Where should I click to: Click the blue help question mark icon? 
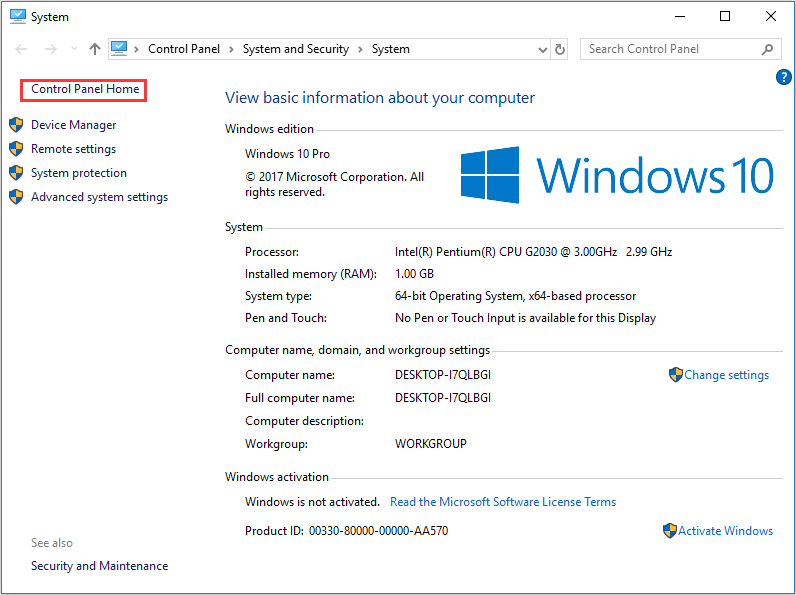[783, 77]
